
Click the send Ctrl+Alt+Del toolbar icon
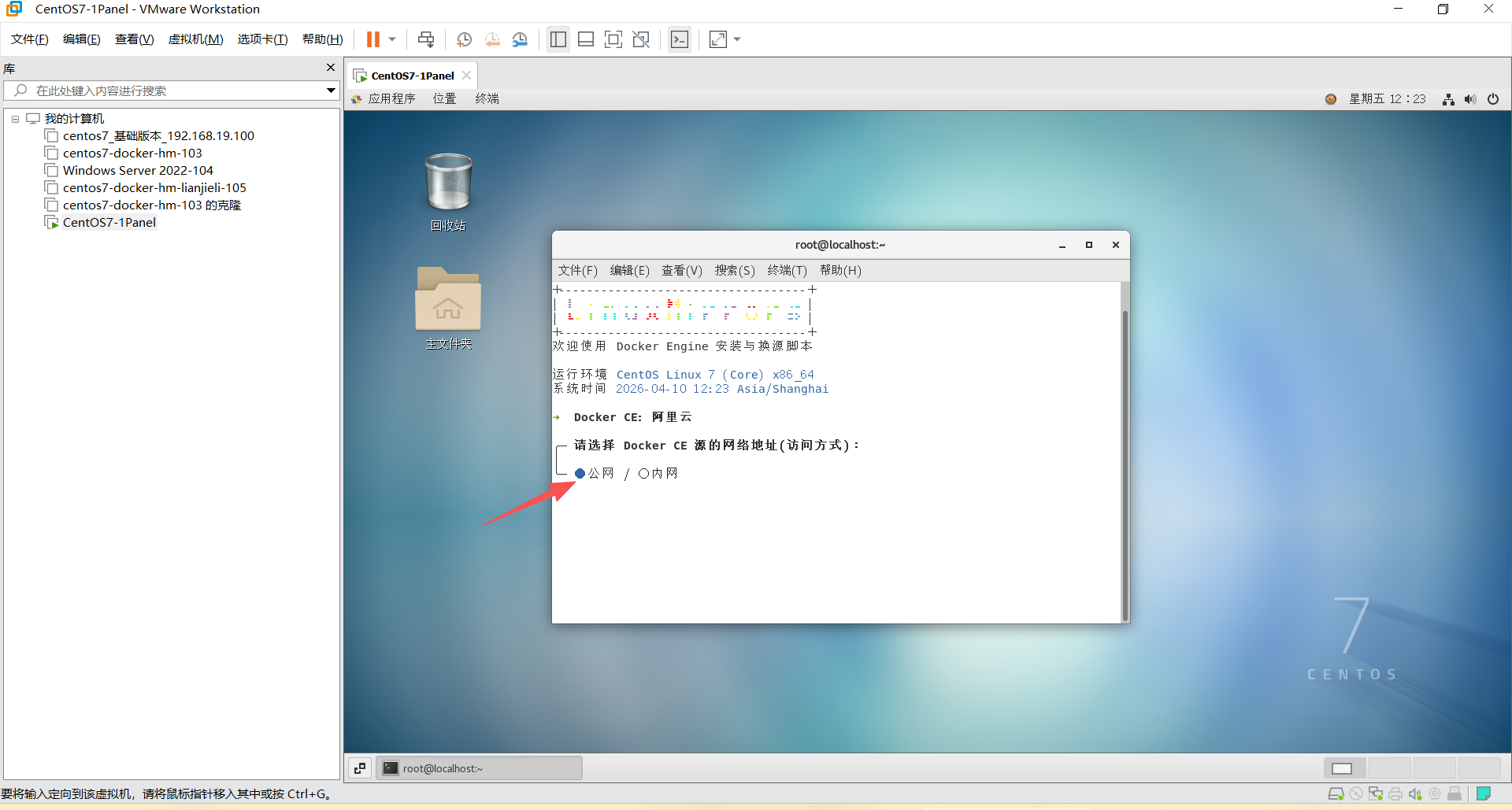tap(426, 39)
